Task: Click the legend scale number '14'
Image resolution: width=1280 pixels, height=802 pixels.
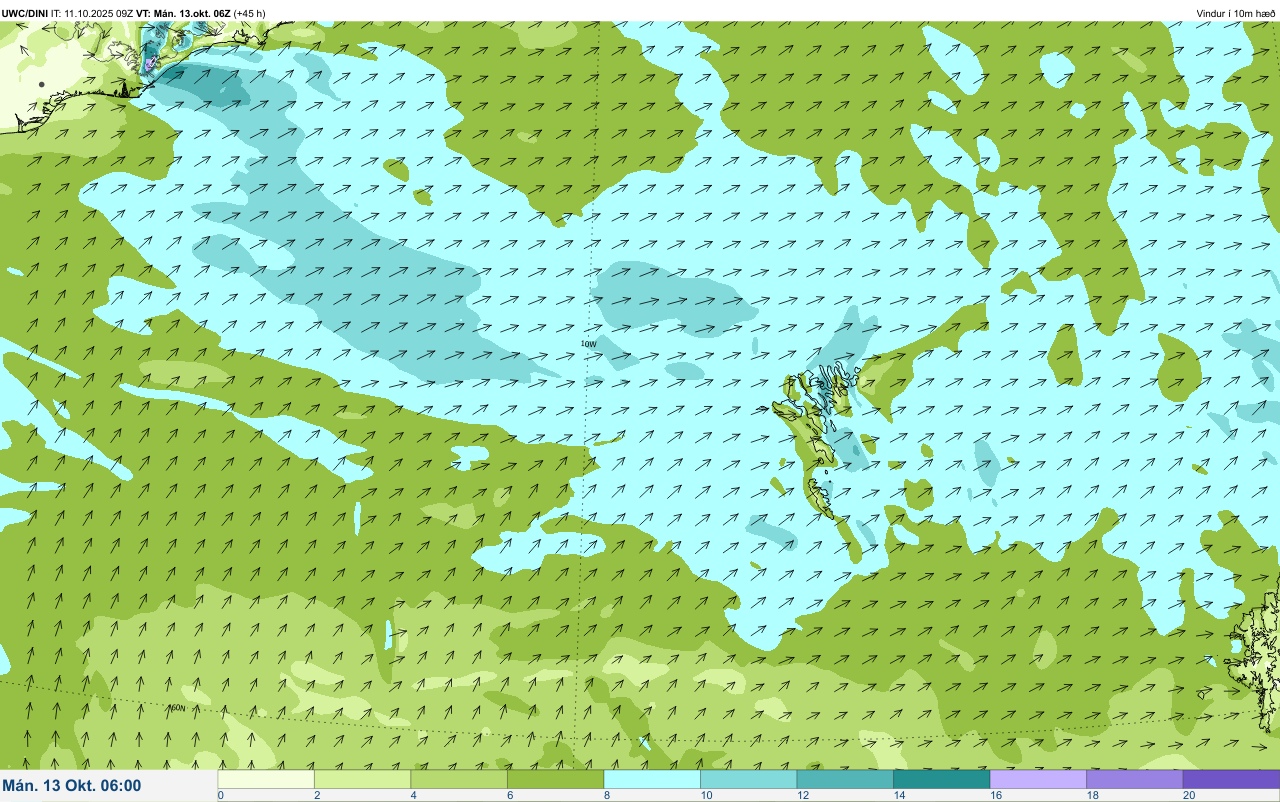Action: click(x=898, y=795)
